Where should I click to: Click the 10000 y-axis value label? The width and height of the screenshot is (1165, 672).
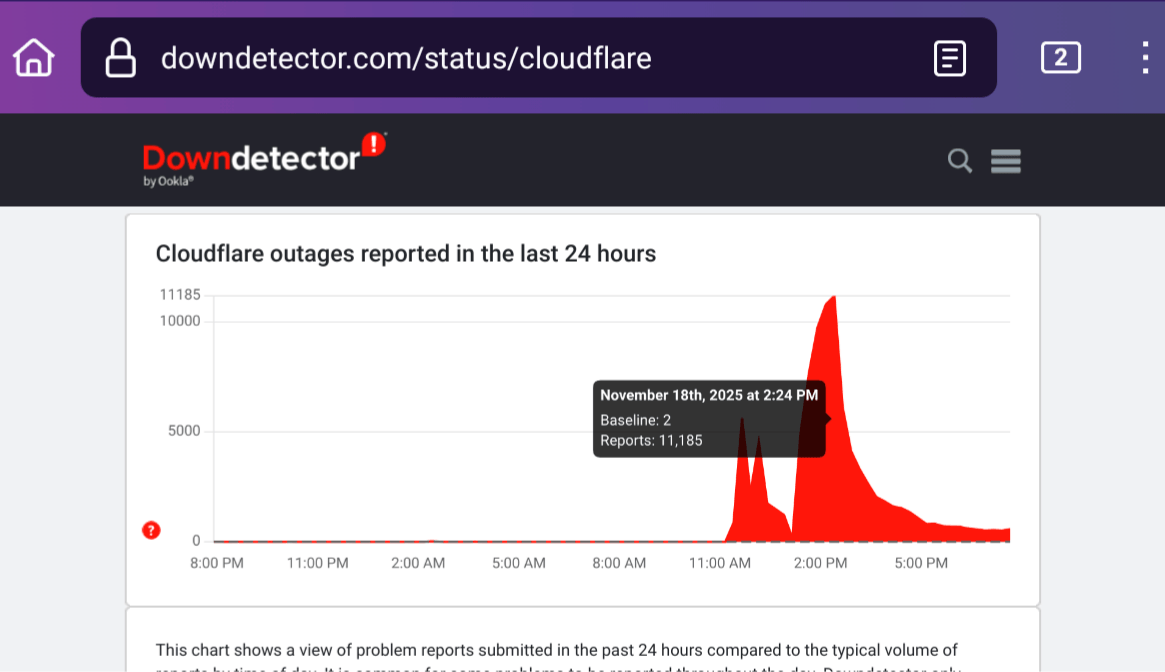(180, 321)
